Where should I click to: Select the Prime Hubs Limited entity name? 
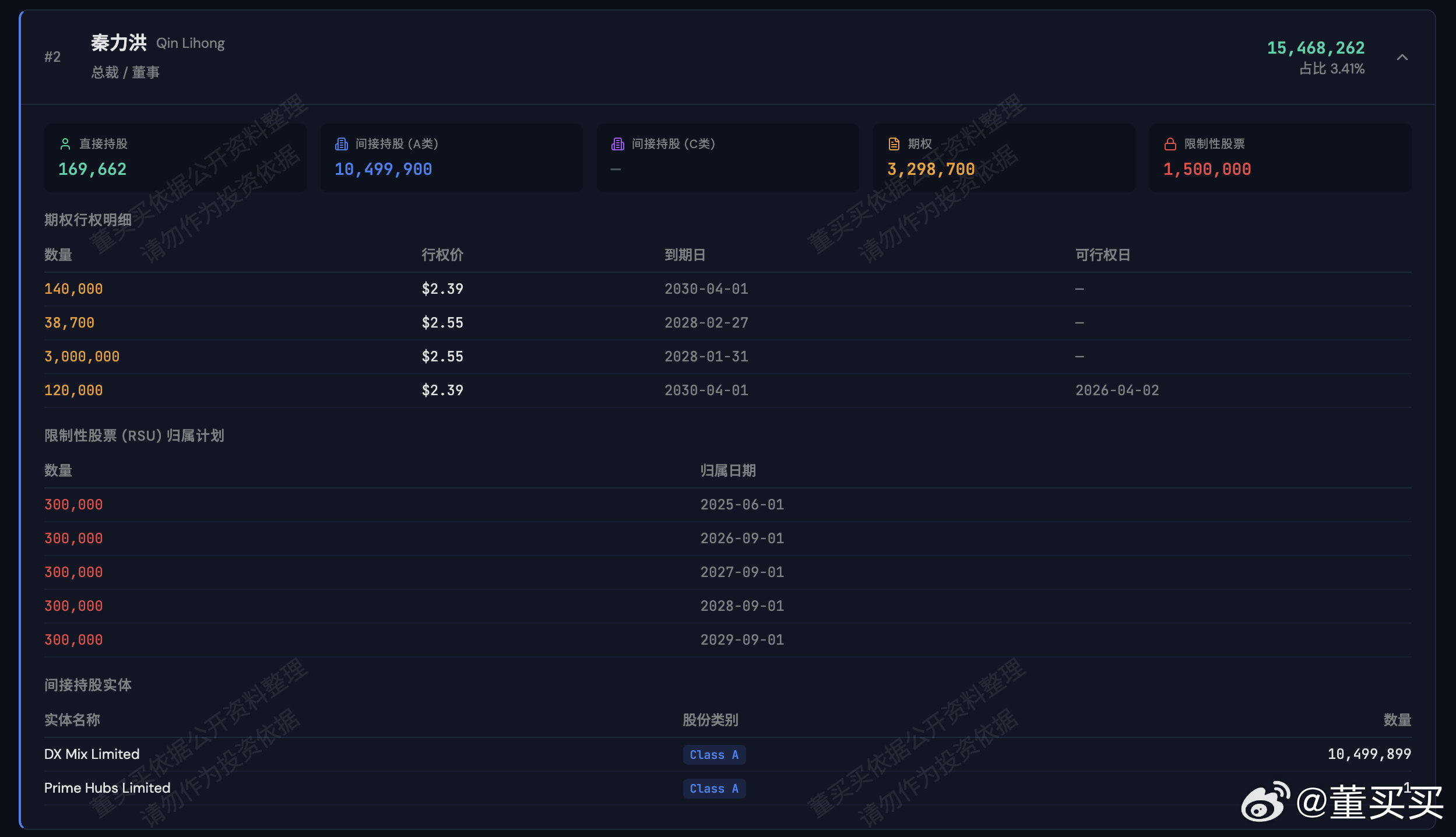107,788
